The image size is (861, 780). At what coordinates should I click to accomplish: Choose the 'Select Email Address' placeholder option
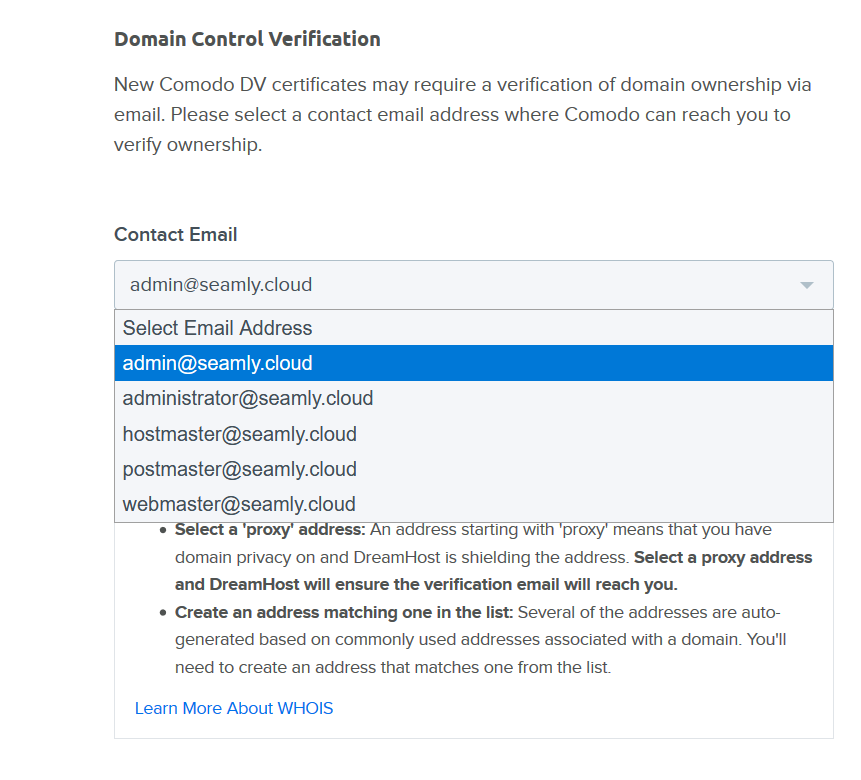217,328
